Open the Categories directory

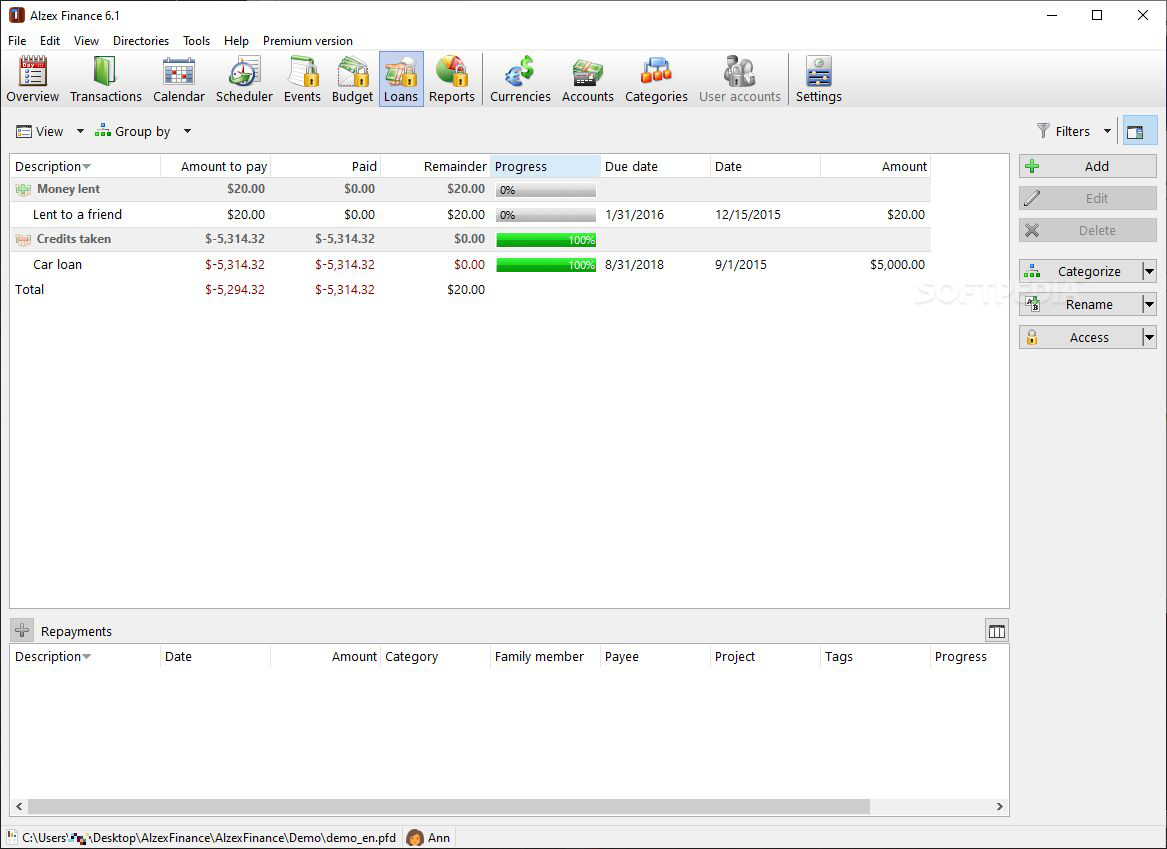tap(656, 79)
